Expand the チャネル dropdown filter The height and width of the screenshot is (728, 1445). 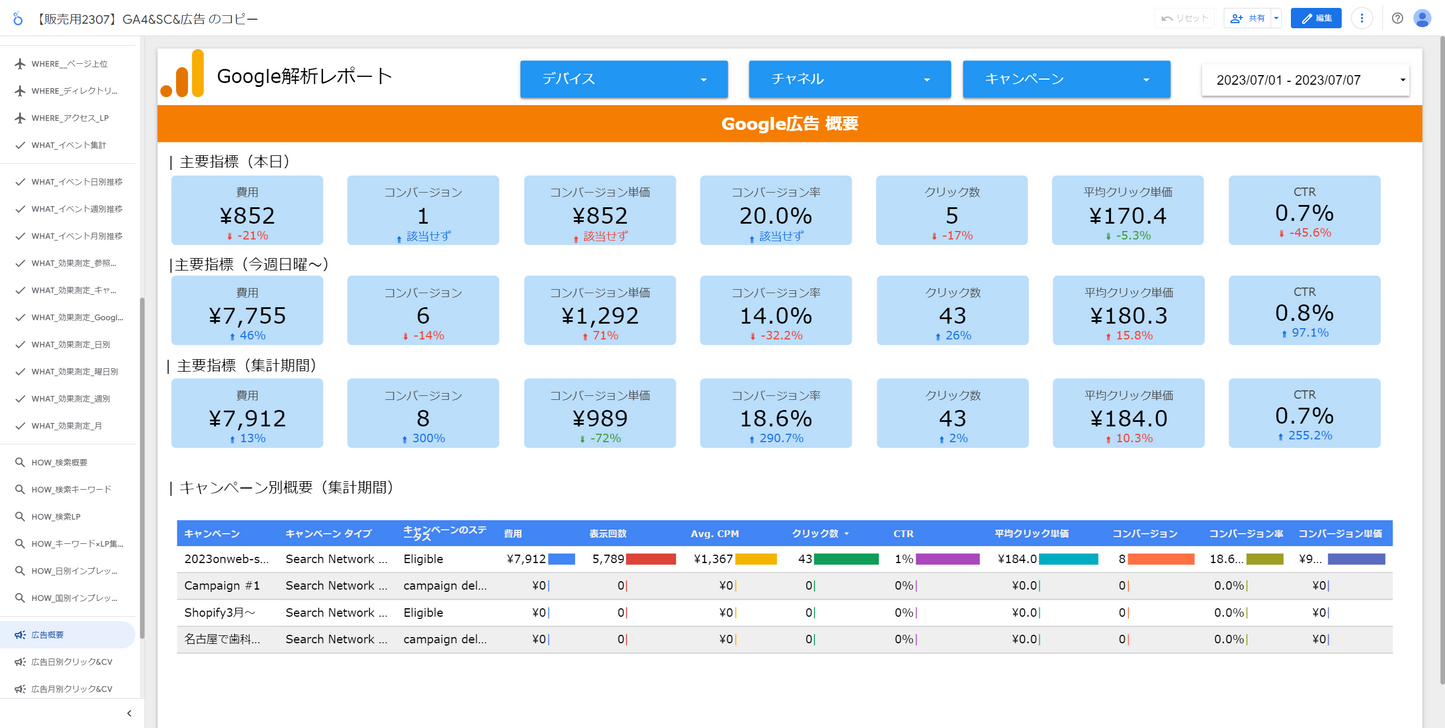pyautogui.click(x=848, y=79)
